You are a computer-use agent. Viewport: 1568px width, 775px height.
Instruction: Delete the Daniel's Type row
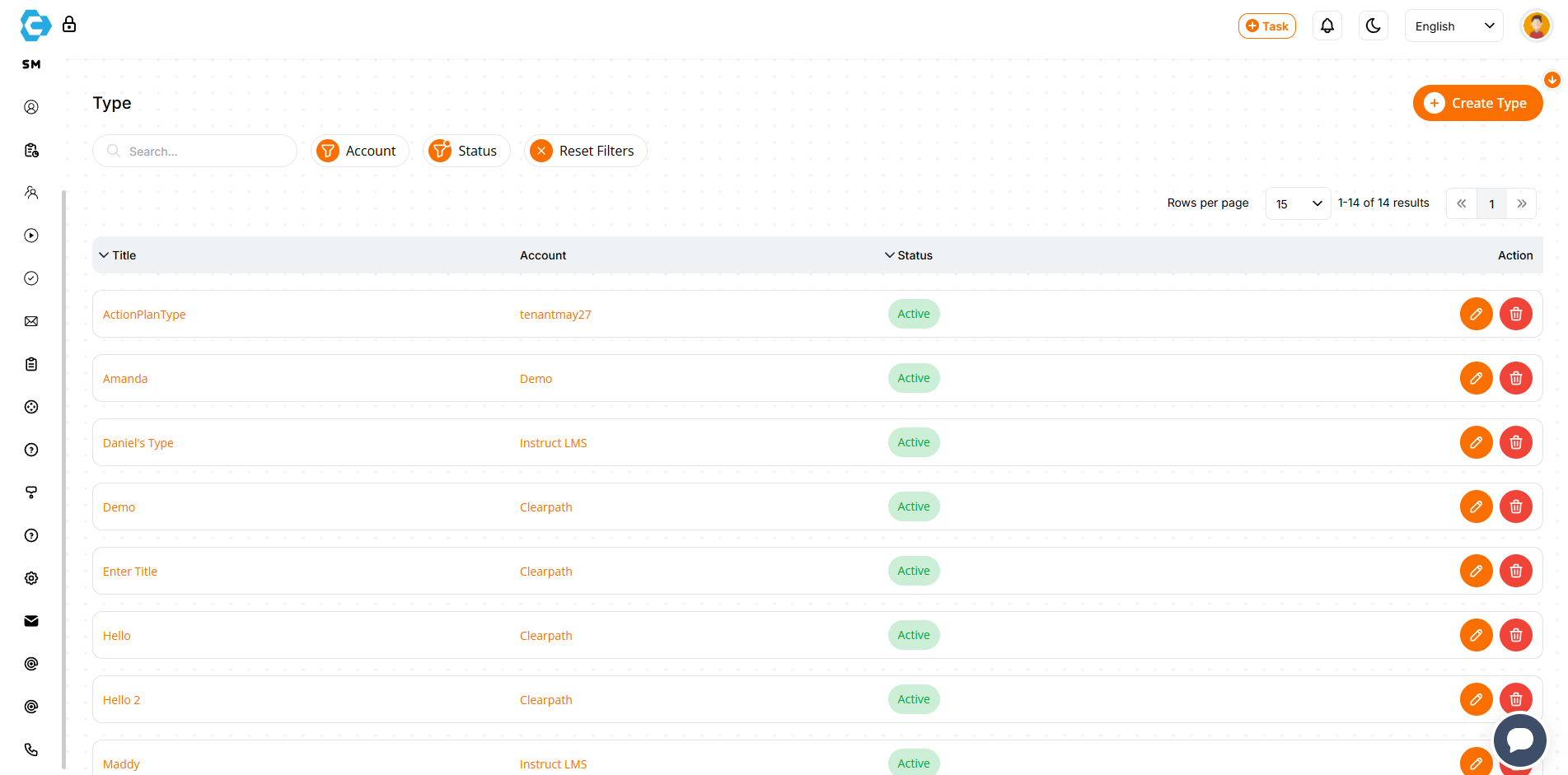click(x=1516, y=442)
